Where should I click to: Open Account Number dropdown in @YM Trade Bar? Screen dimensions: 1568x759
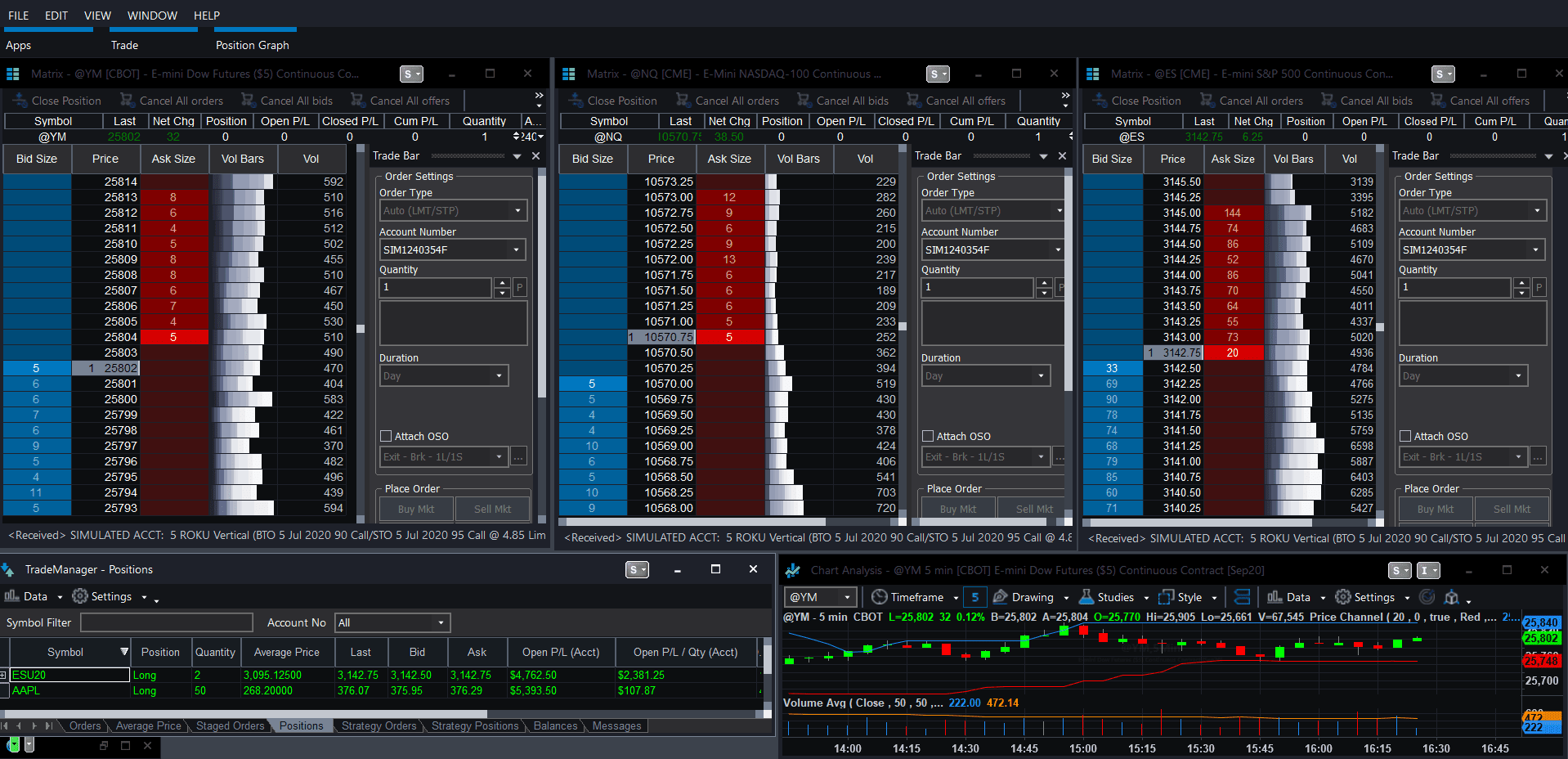pyautogui.click(x=516, y=250)
